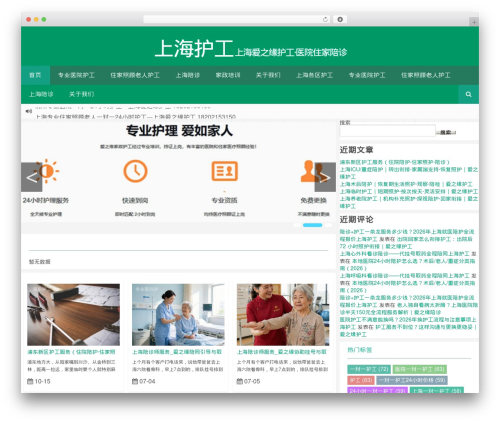Click the sun icon for 24小时护理服务
The width and height of the screenshot is (500, 423).
coord(47,171)
